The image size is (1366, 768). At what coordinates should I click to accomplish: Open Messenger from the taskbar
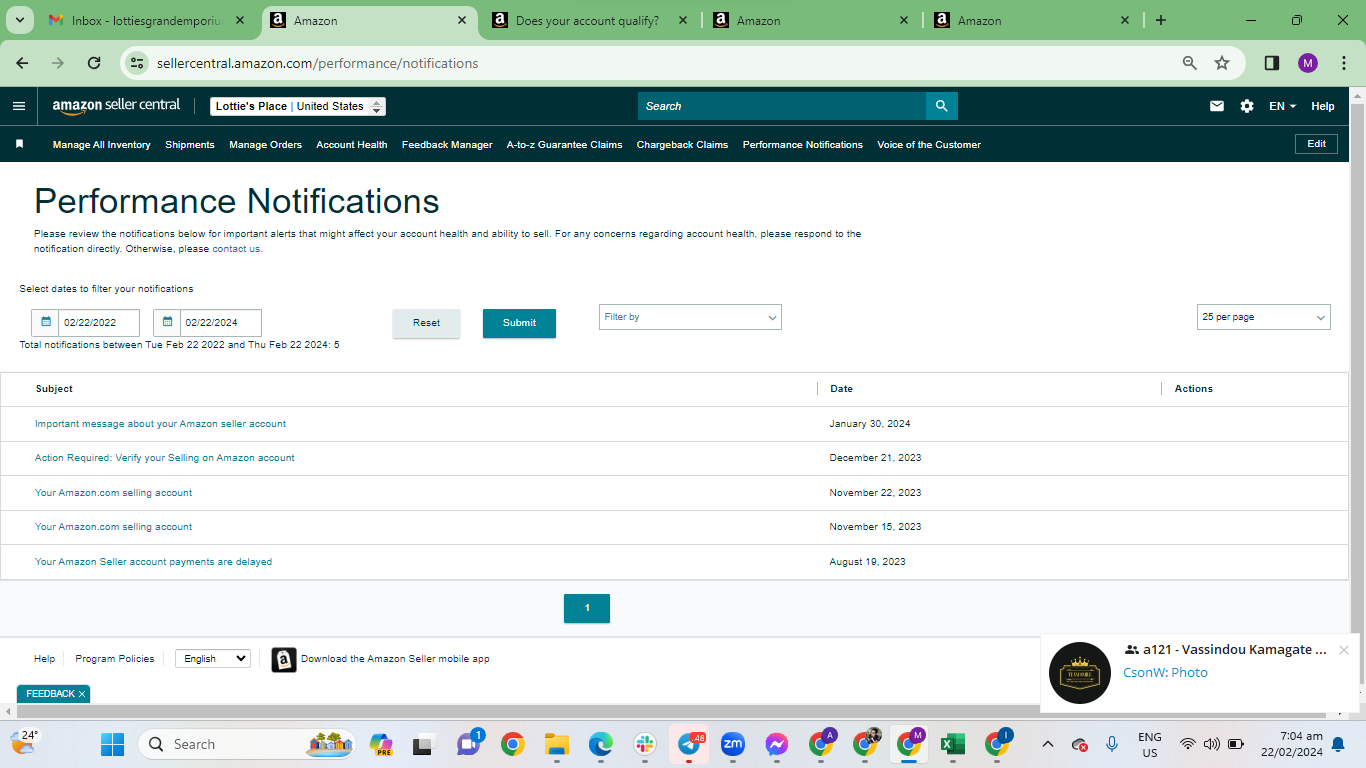coord(777,744)
